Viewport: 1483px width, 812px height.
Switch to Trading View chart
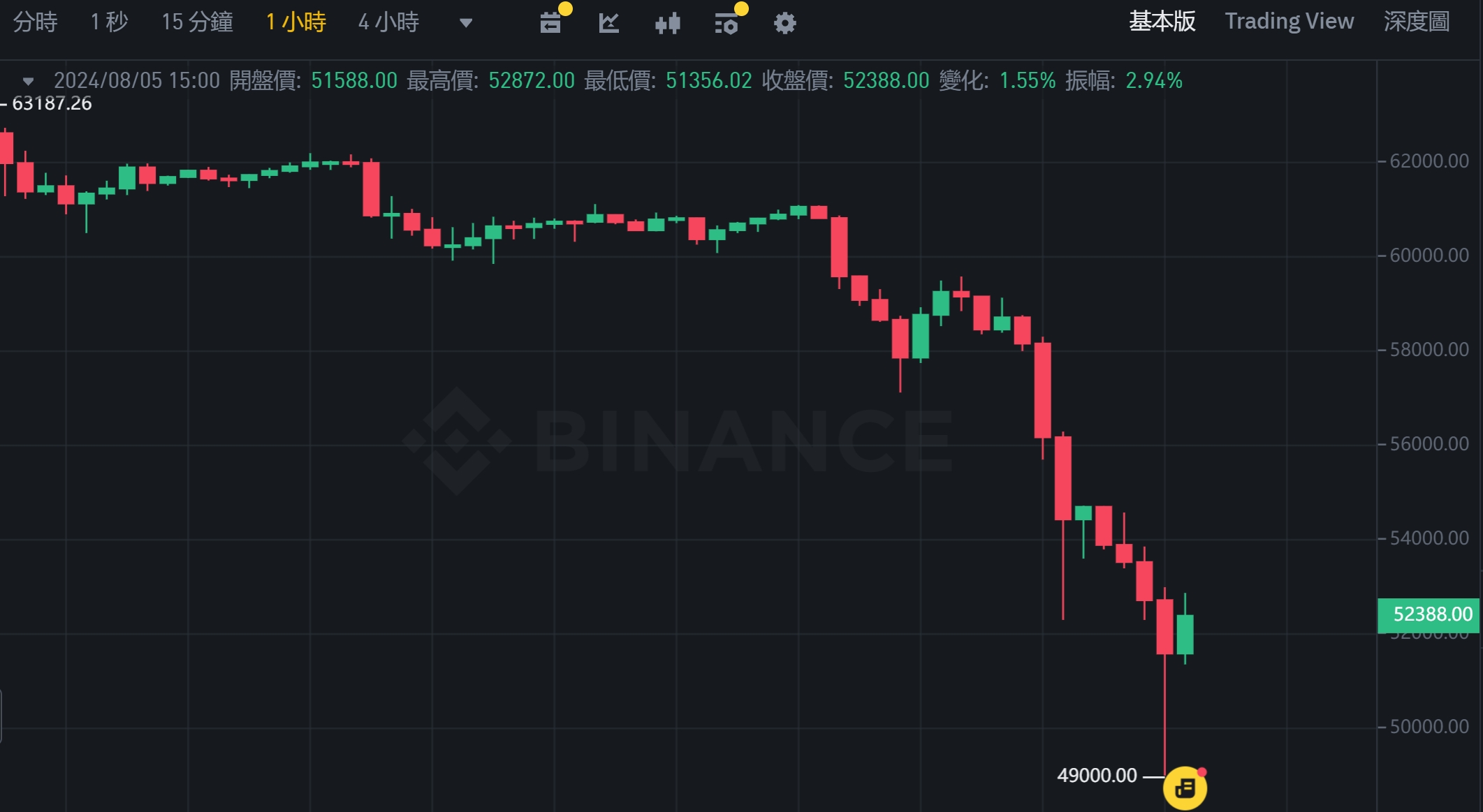click(x=1289, y=22)
